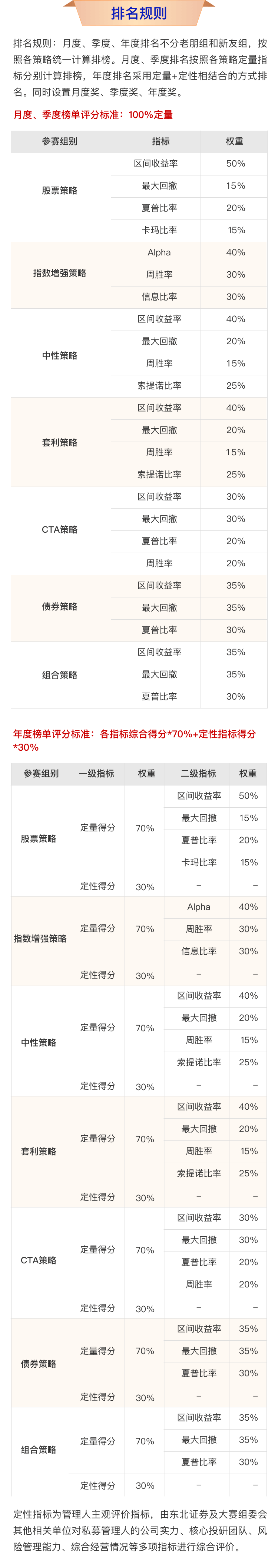The width and height of the screenshot is (278, 1568).
Task: Click 组合策略 cell in monthly/quarterly table
Action: [x=60, y=674]
